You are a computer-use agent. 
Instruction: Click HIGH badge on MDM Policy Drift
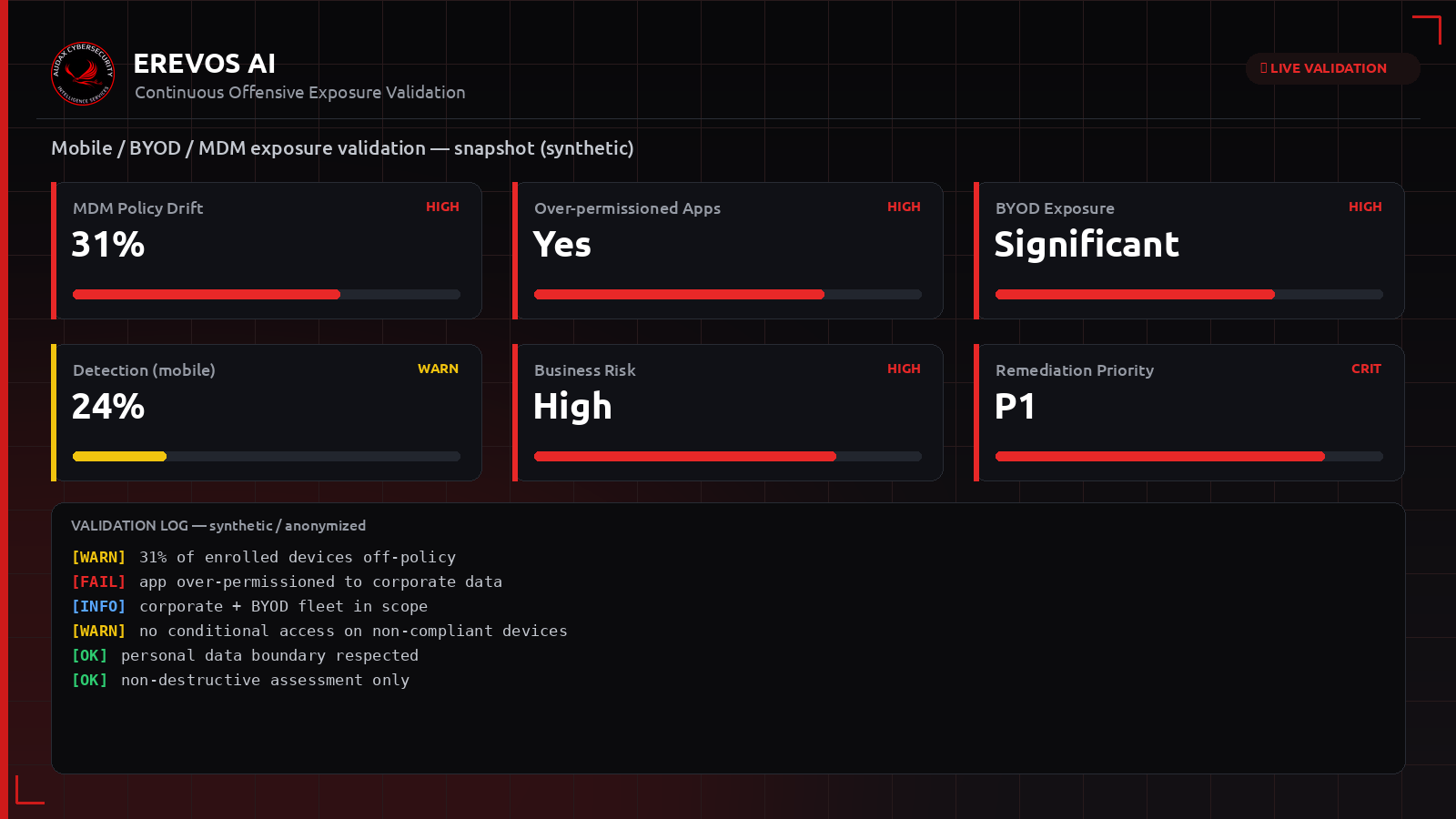(442, 207)
